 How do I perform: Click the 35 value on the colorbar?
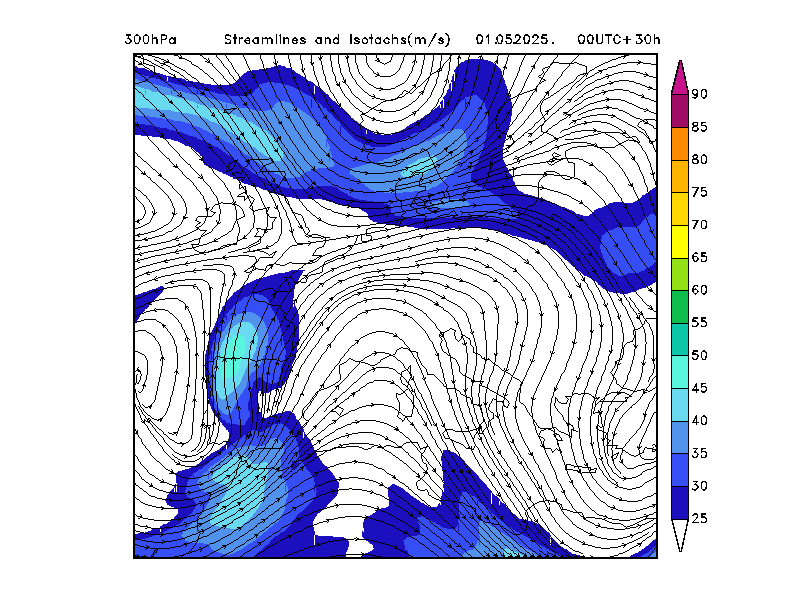[700, 453]
